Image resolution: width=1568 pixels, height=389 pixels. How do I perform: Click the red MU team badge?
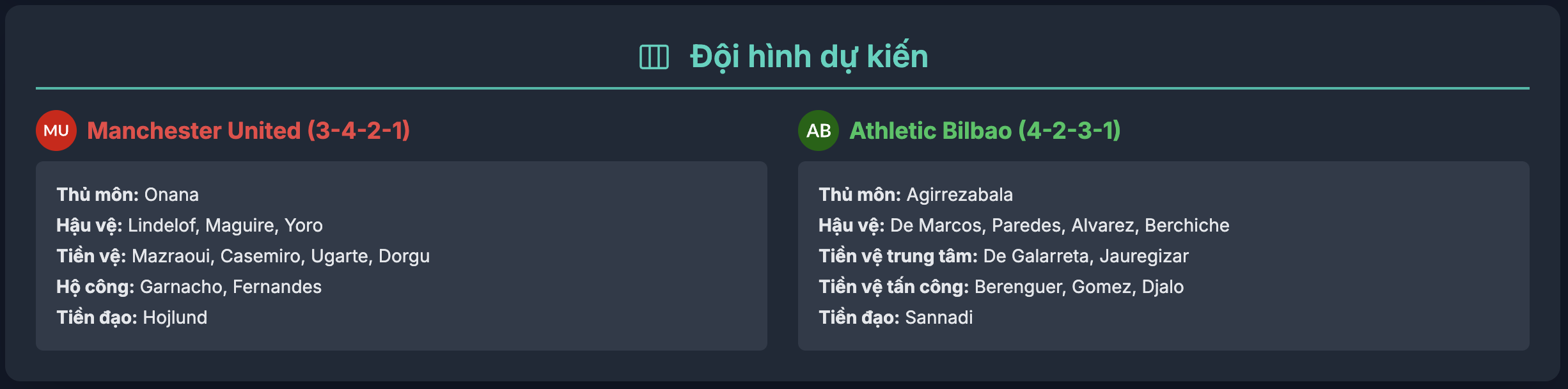click(56, 131)
